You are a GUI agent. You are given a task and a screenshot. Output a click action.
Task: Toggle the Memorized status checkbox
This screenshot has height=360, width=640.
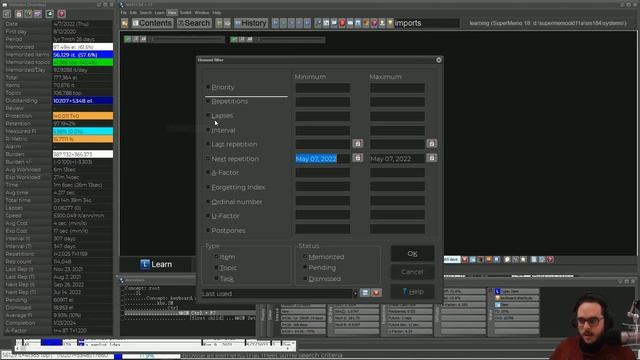(305, 256)
